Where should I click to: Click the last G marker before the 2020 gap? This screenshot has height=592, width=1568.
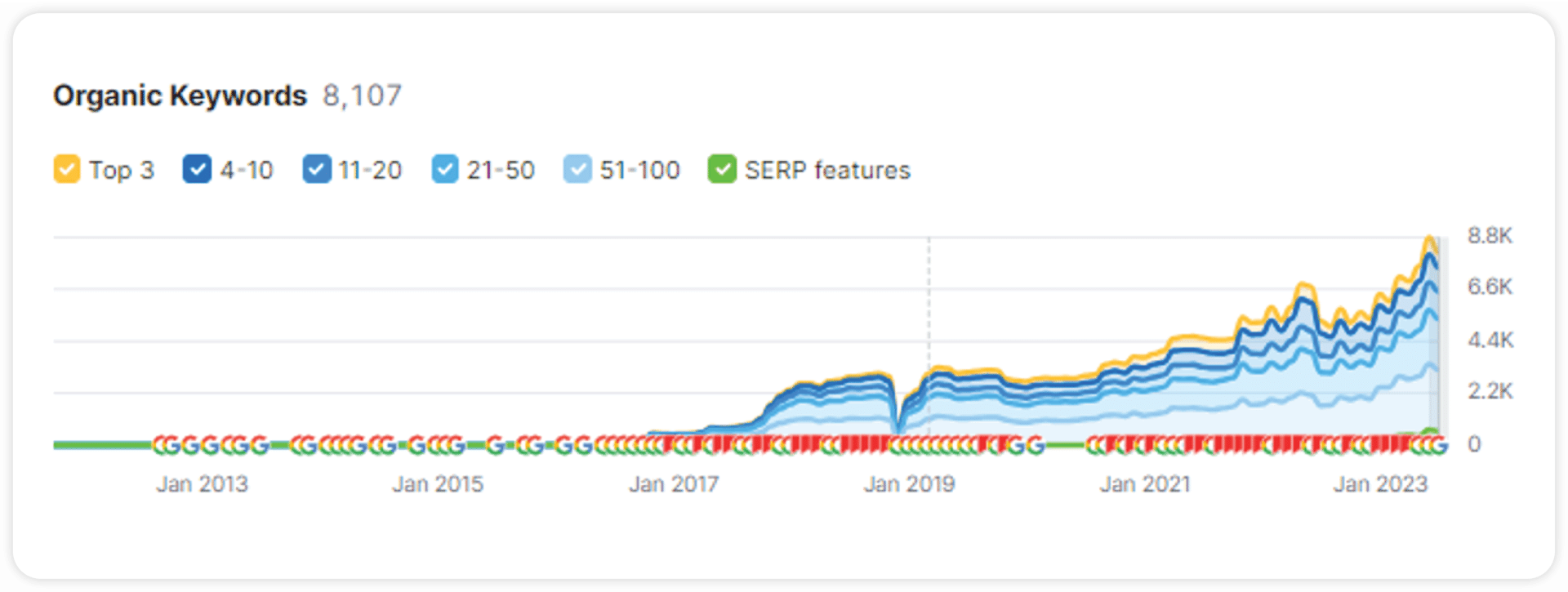tap(1035, 446)
